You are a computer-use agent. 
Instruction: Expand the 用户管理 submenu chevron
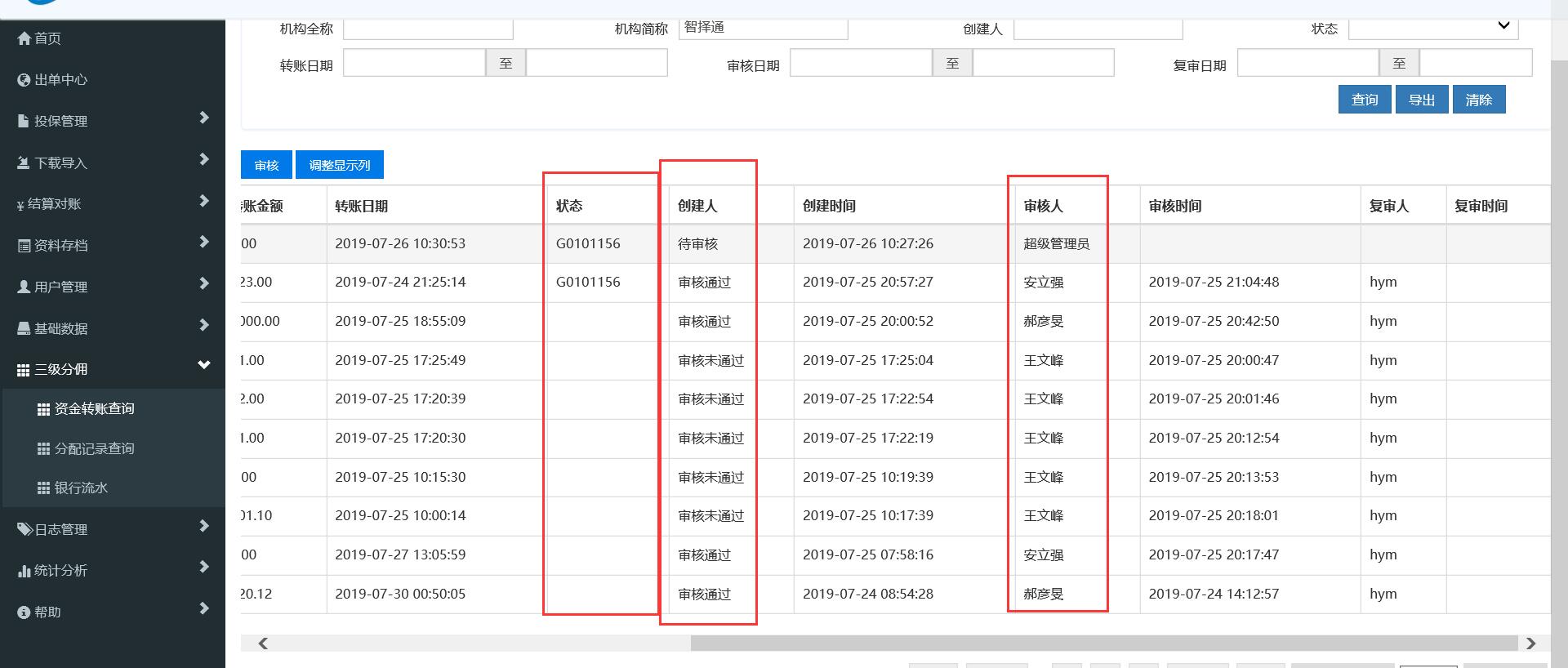pos(204,283)
